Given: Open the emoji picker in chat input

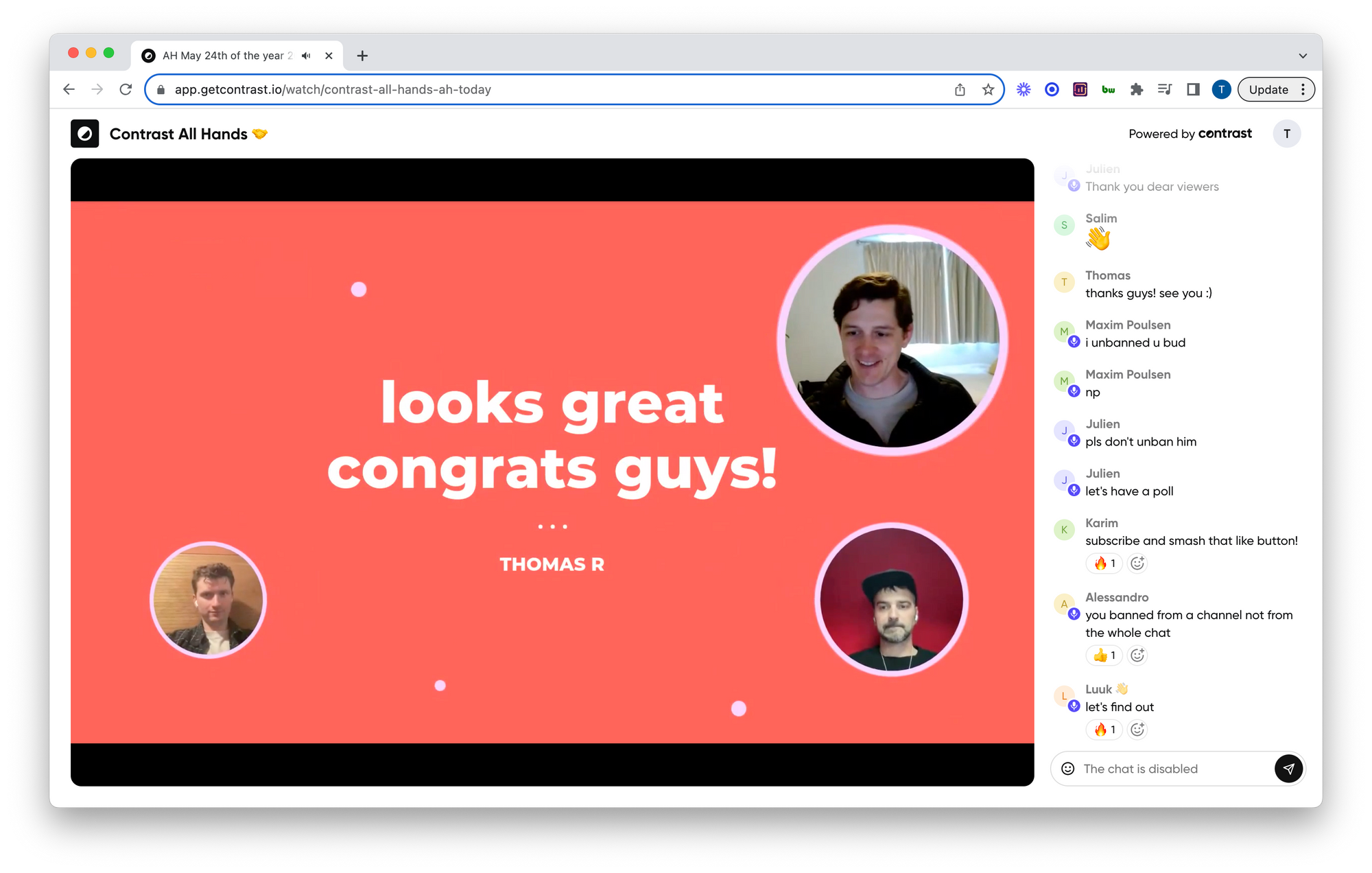Looking at the screenshot, I should 1067,769.
